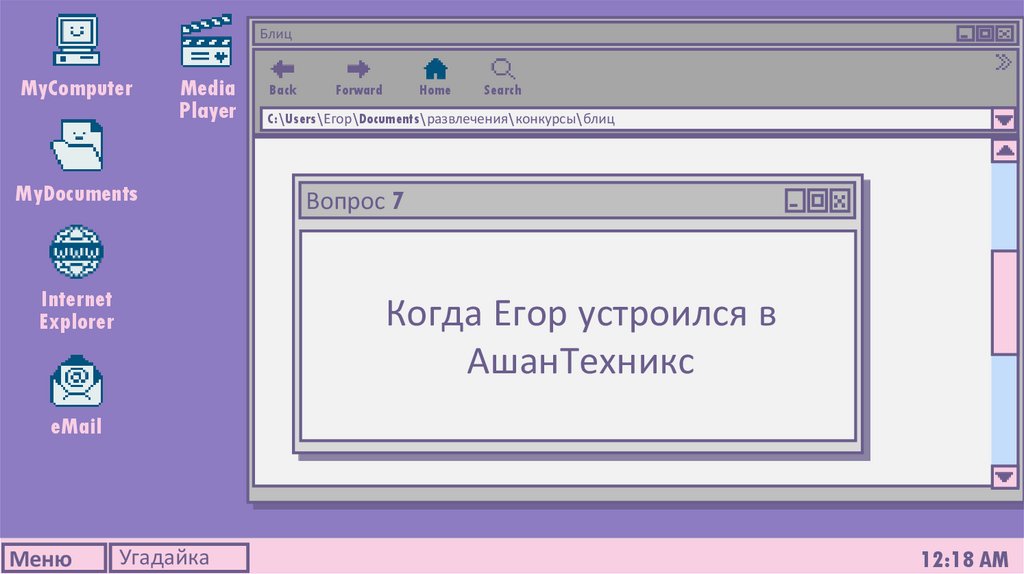Screen dimensions: 1024x574
Task: Click the scrollbar down arrow
Action: click(1004, 476)
